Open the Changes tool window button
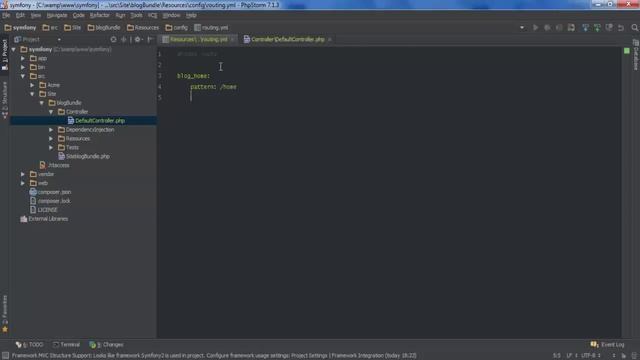The height and width of the screenshot is (360, 640). click(106, 345)
